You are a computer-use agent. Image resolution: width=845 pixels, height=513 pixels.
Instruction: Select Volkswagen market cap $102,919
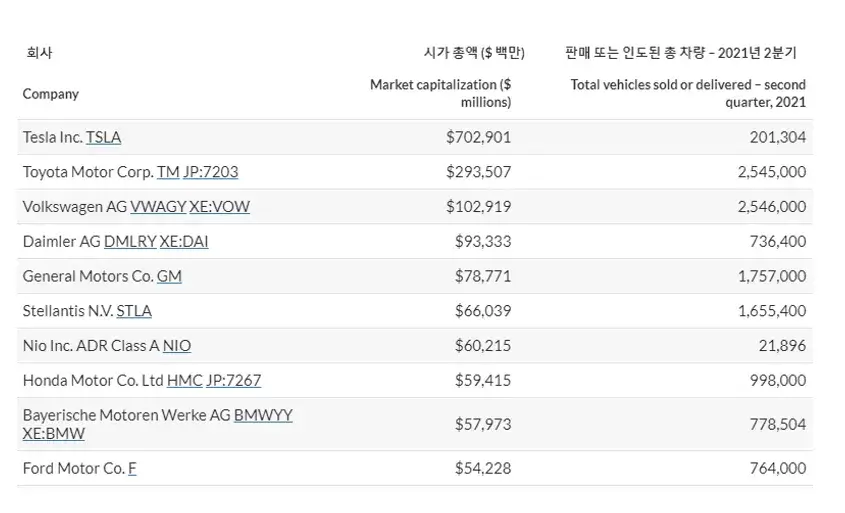(x=479, y=207)
